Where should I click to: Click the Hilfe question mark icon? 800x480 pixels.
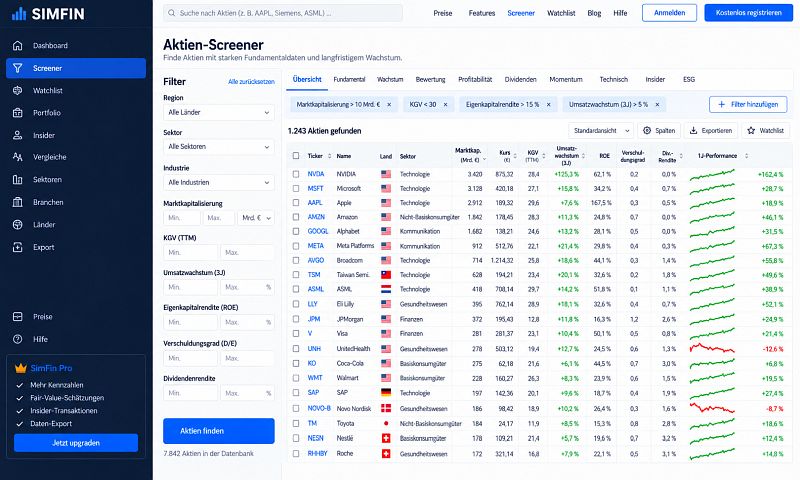17,339
